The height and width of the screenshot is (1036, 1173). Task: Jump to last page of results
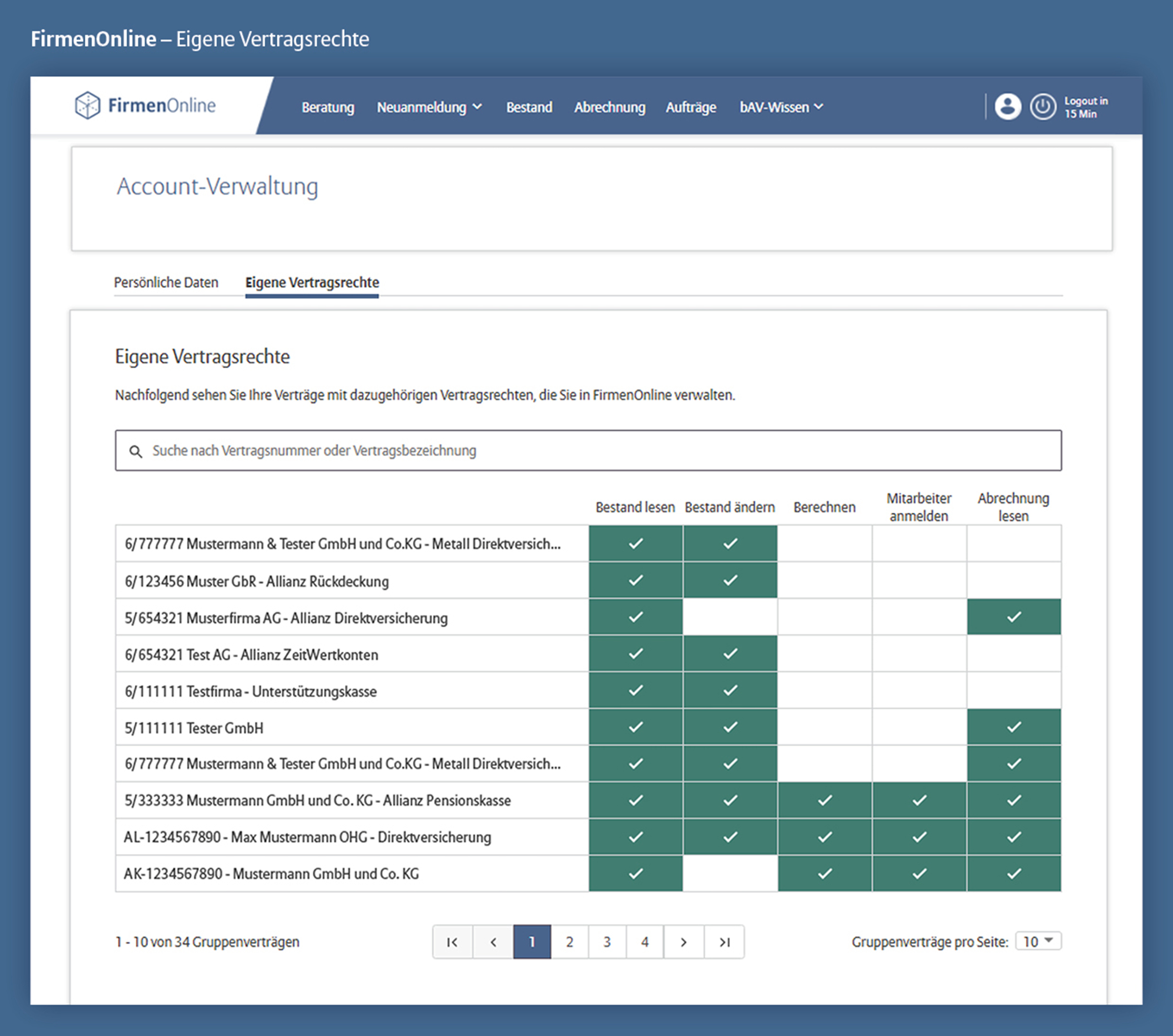pyautogui.click(x=724, y=942)
